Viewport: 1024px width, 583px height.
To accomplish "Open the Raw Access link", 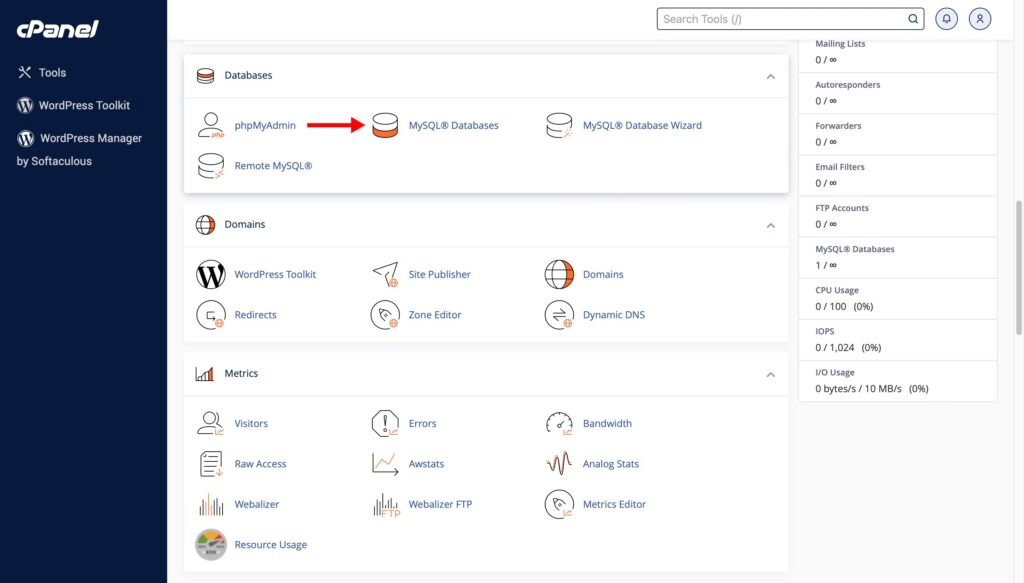I will [x=260, y=464].
